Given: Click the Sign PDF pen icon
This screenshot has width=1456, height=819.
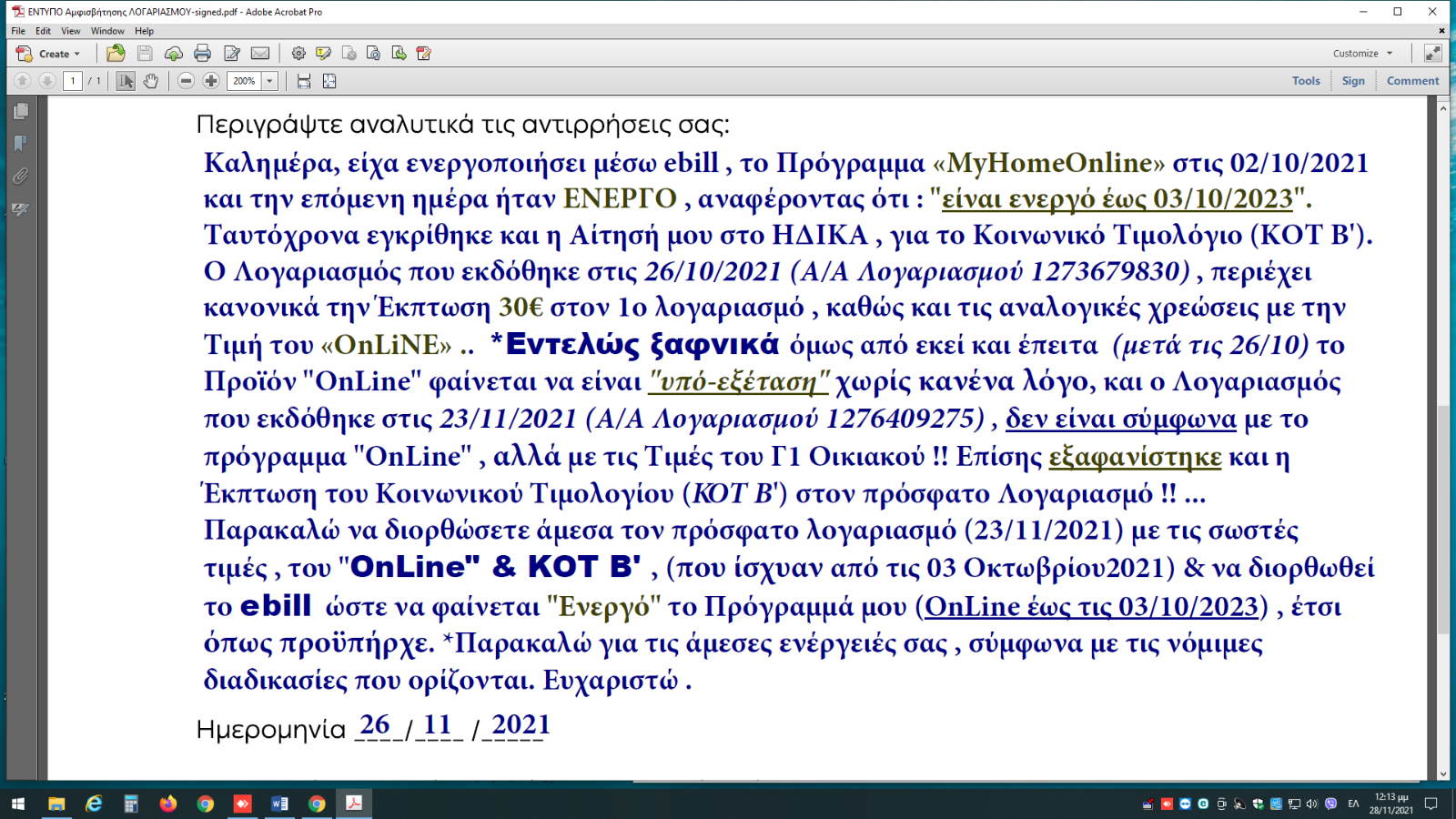Looking at the screenshot, I should pos(423,54).
